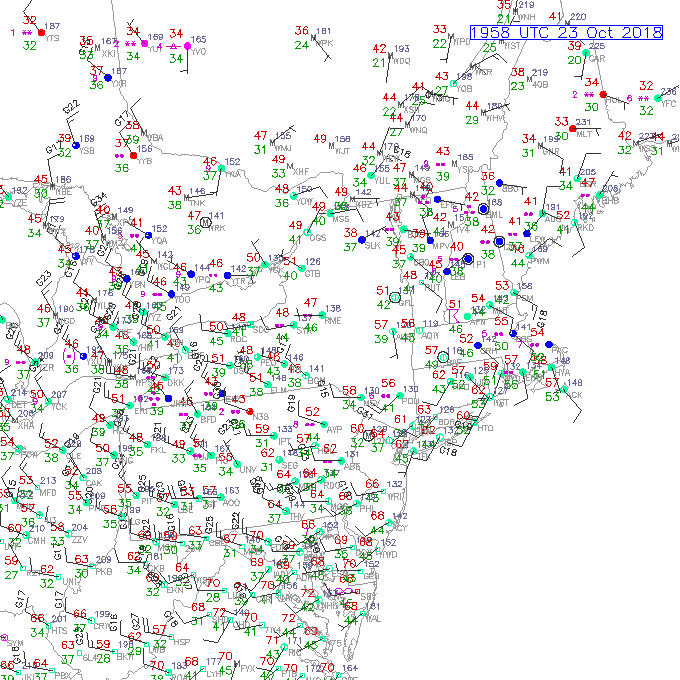Select the MLT station label
This screenshot has height=680, width=680.
[584, 134]
